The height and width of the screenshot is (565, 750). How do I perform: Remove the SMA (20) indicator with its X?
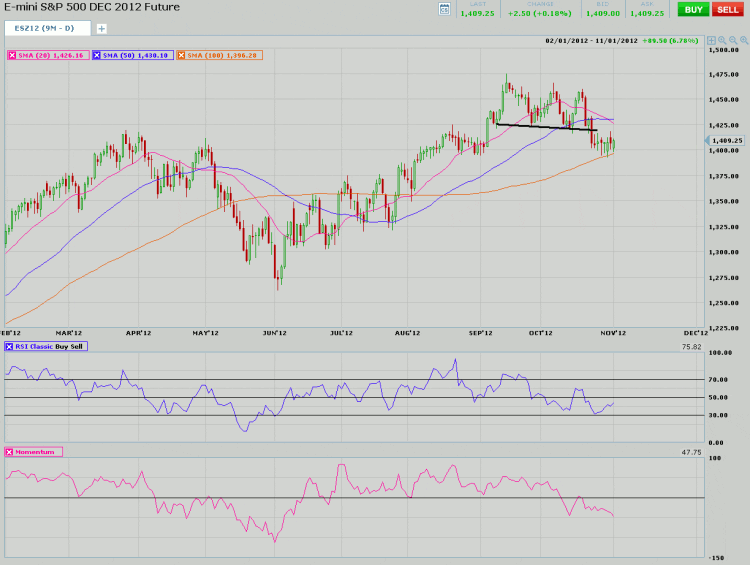12,55
